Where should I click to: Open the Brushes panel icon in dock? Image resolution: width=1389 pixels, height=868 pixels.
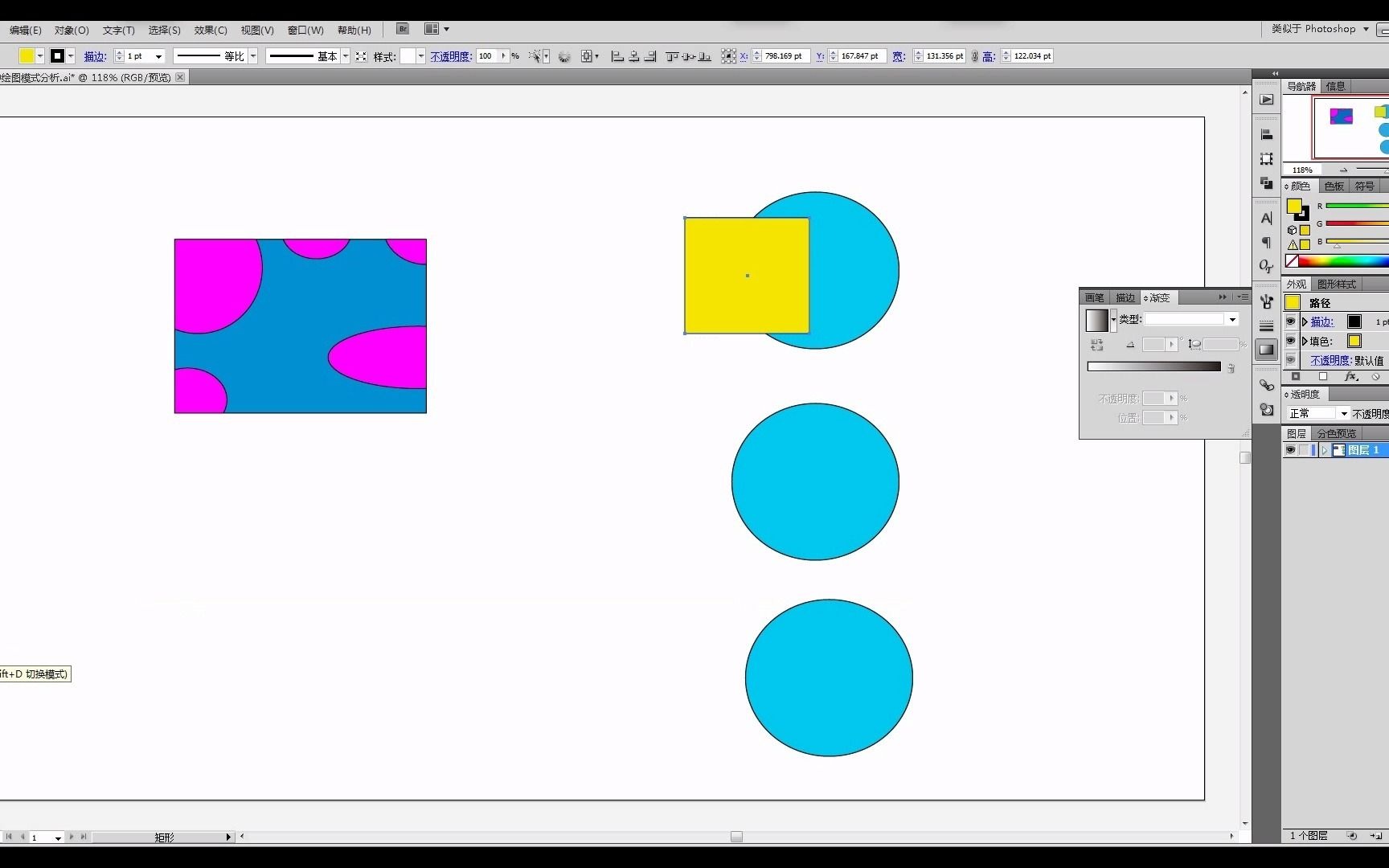[1267, 301]
